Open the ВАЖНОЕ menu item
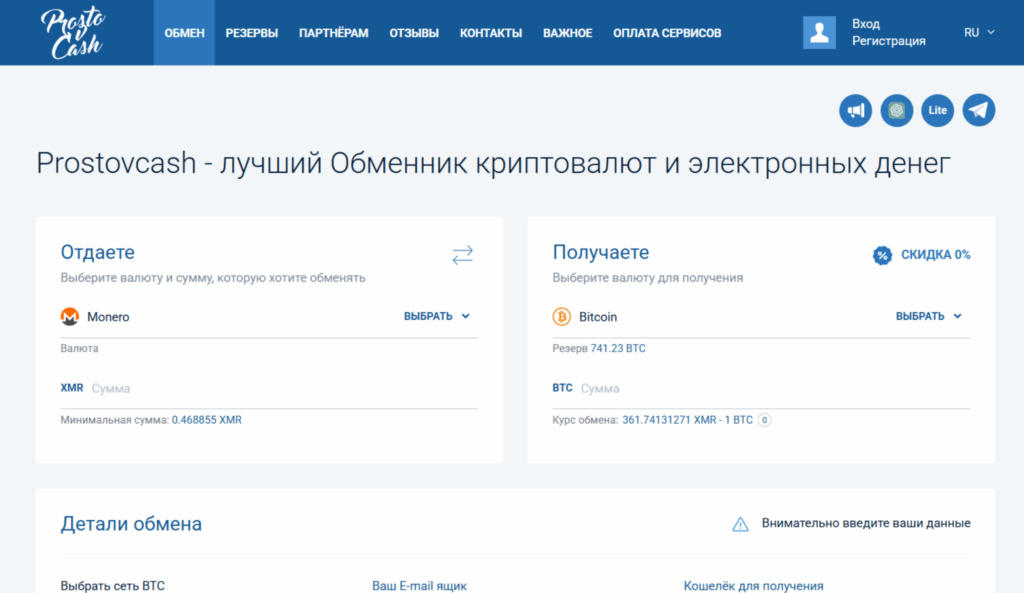The height and width of the screenshot is (593, 1024). (x=568, y=33)
